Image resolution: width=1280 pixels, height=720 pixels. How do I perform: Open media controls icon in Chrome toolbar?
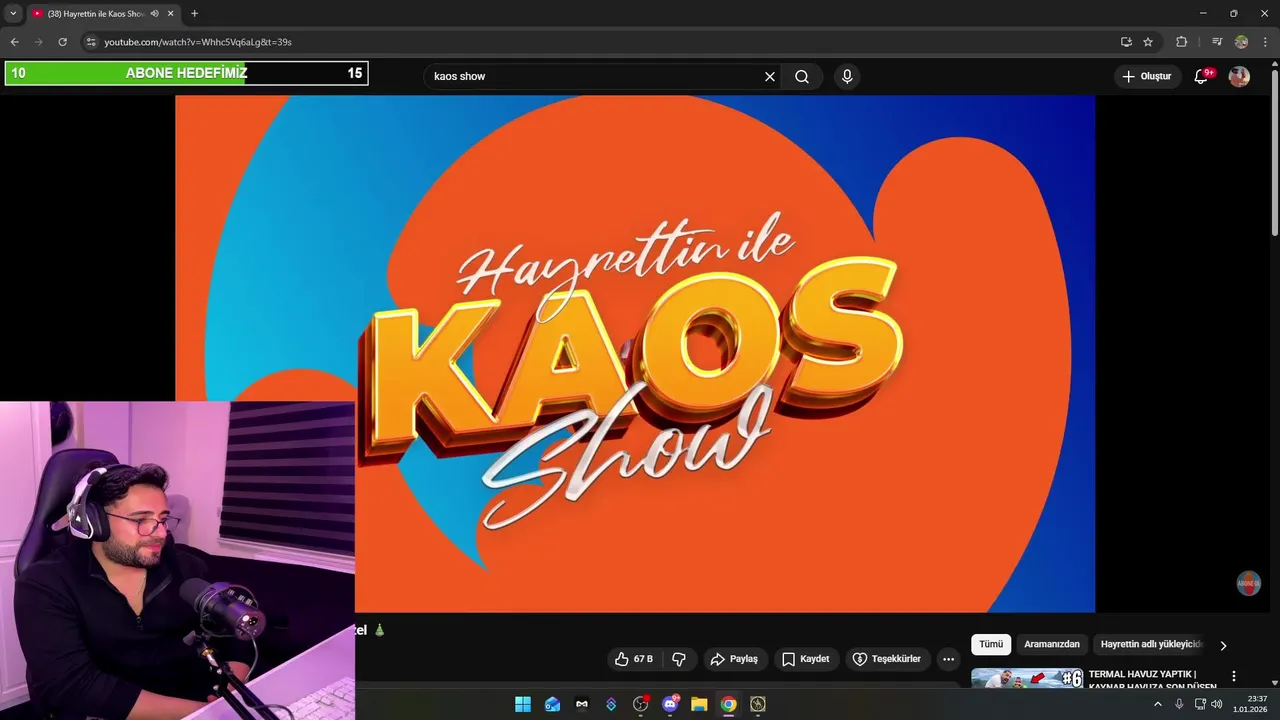pyautogui.click(x=1217, y=42)
